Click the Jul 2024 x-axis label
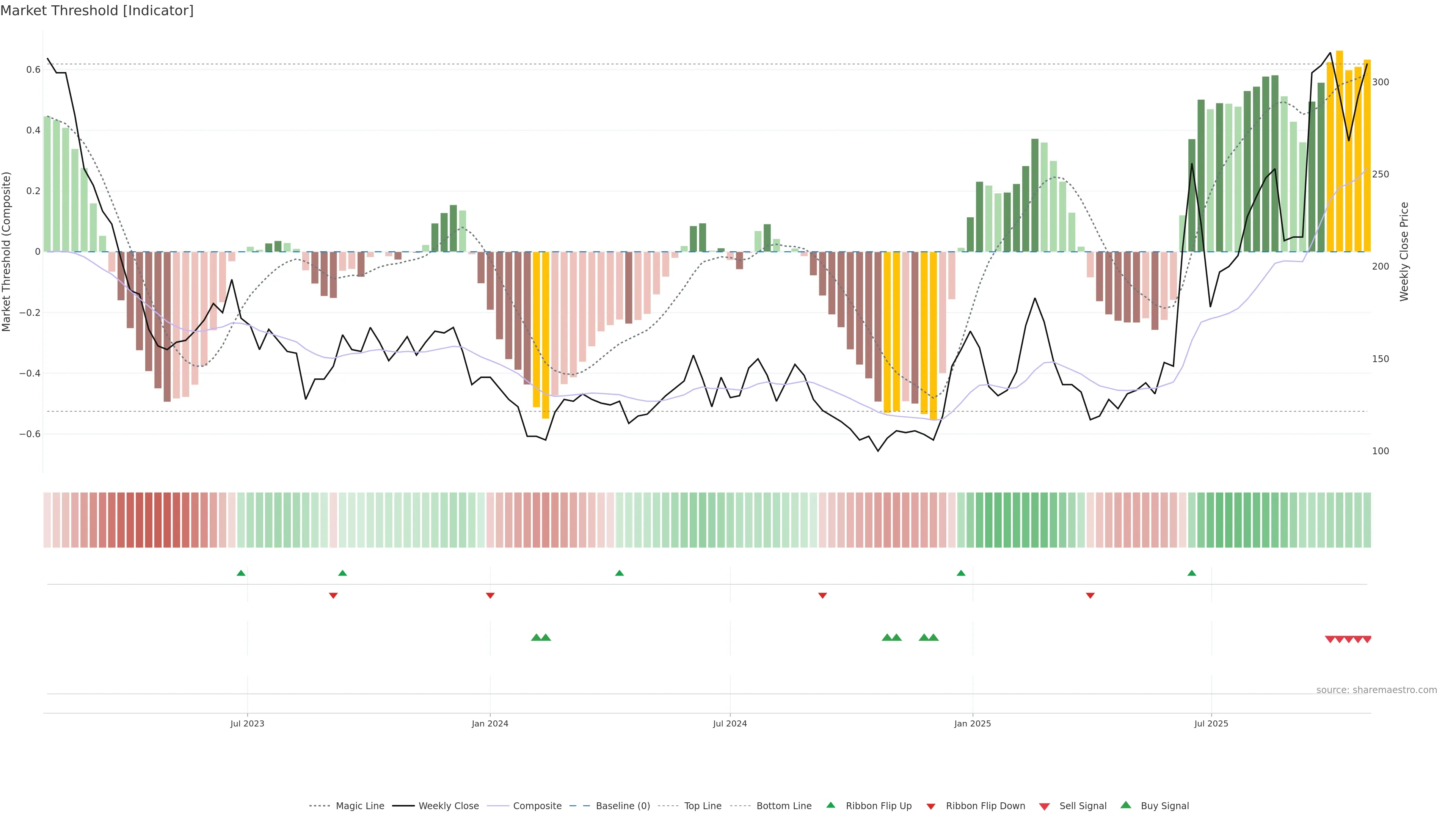This screenshot has height=819, width=1456. (730, 723)
